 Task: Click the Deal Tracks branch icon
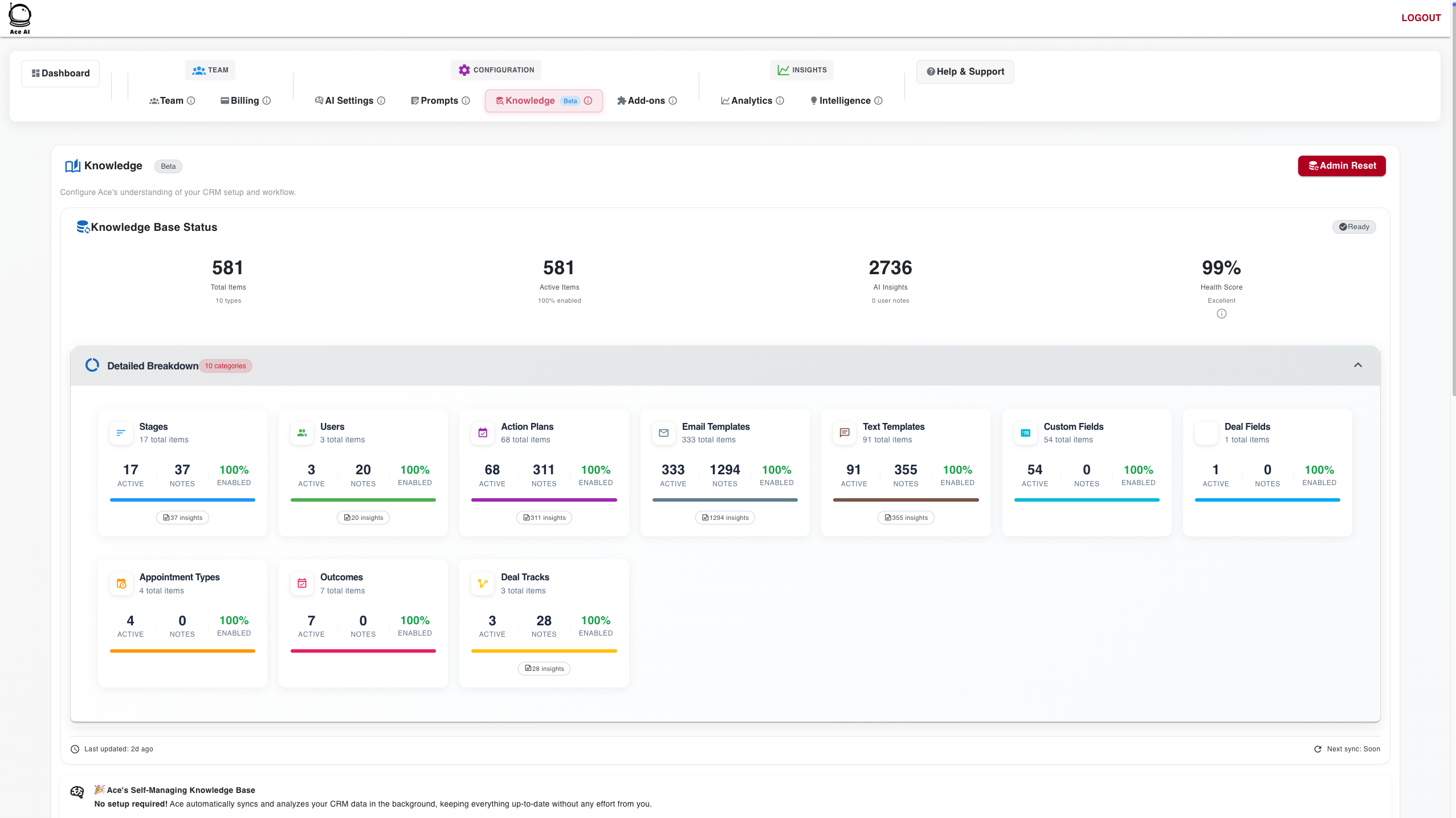pos(483,584)
